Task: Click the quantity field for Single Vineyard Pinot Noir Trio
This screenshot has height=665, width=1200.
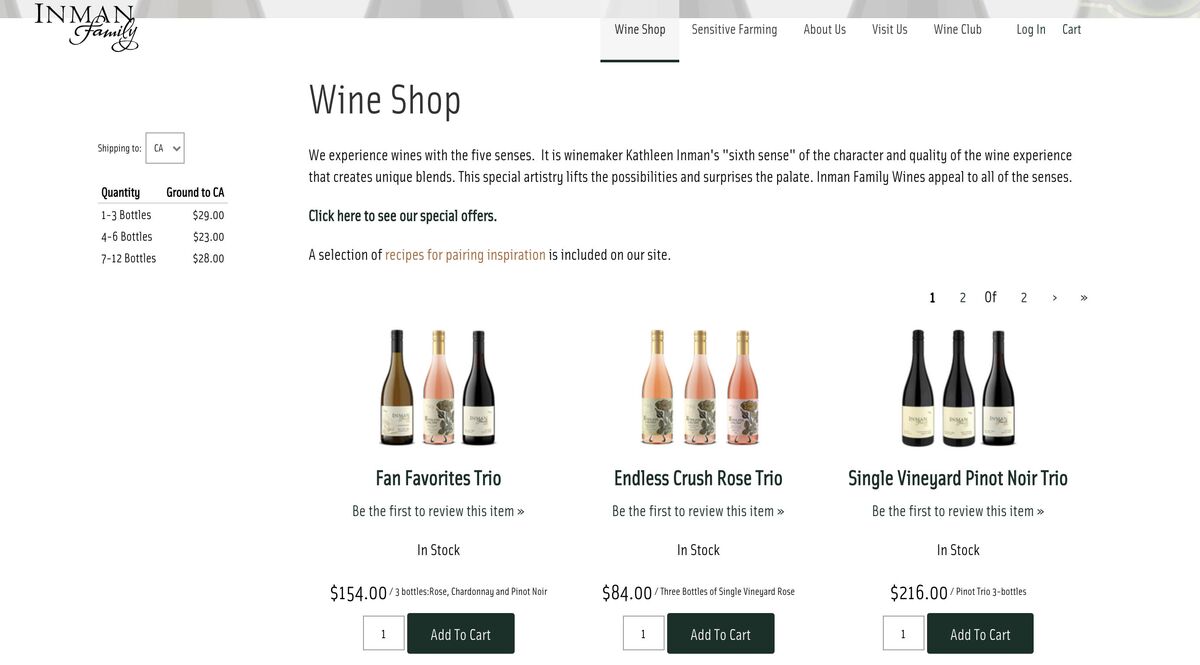Action: [903, 633]
